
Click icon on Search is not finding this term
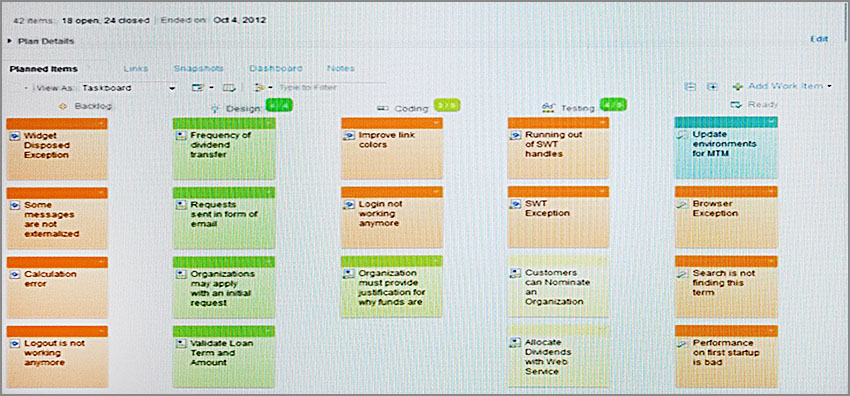[683, 274]
